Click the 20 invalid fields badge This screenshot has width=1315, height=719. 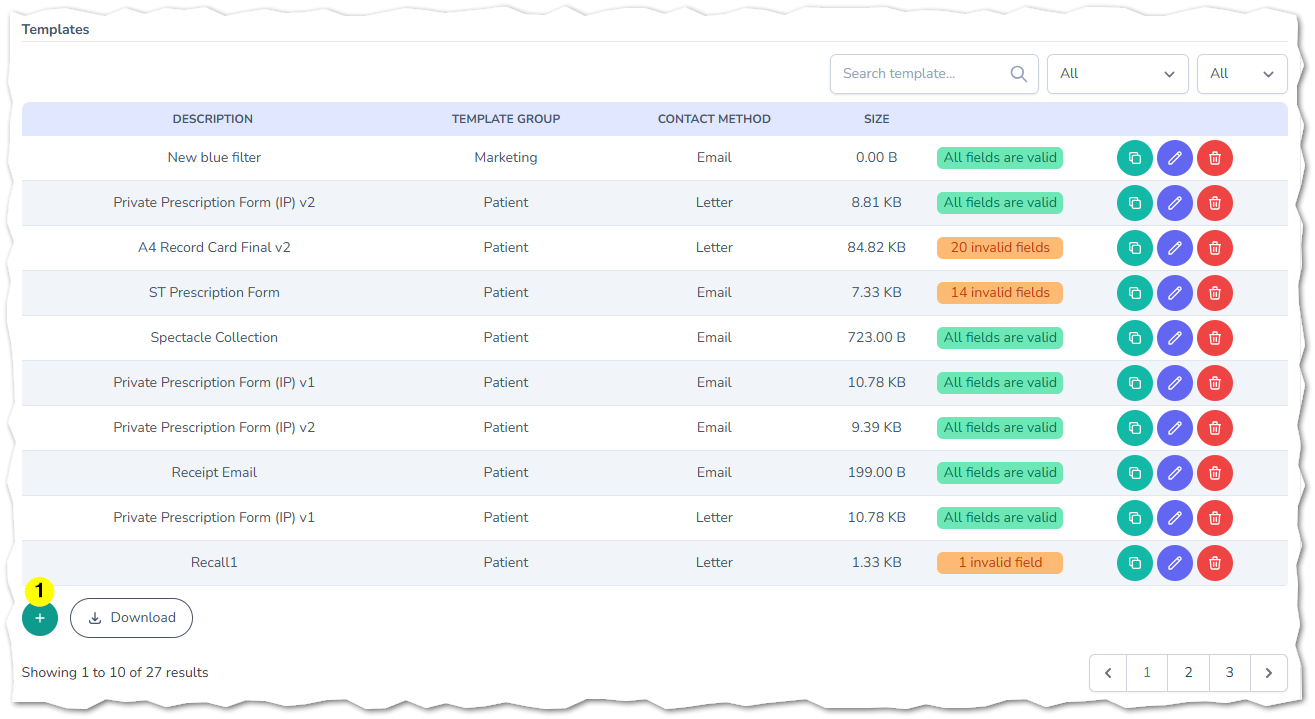tap(1000, 248)
